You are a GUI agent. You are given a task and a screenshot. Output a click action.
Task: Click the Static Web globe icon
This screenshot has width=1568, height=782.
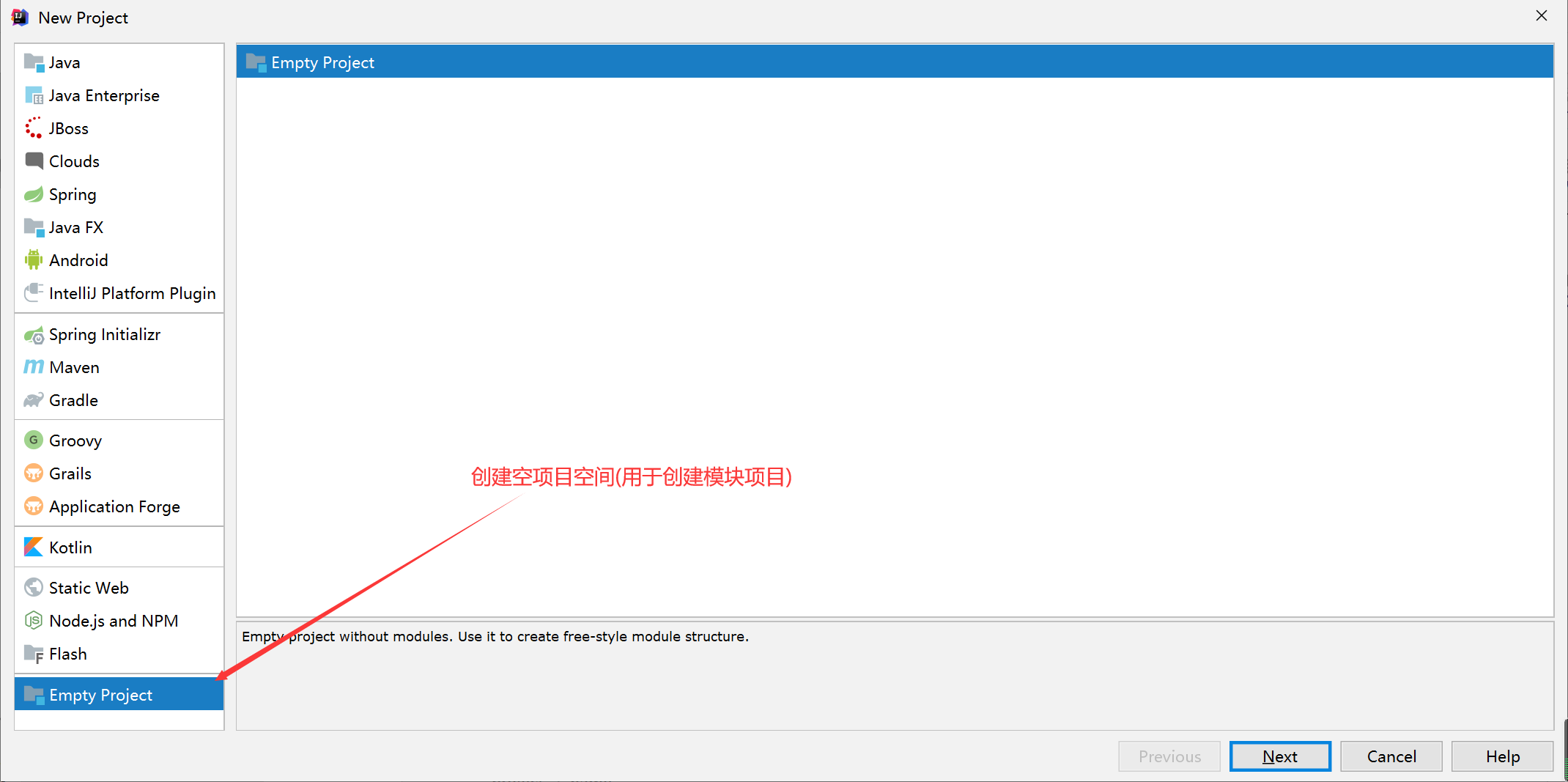point(34,588)
